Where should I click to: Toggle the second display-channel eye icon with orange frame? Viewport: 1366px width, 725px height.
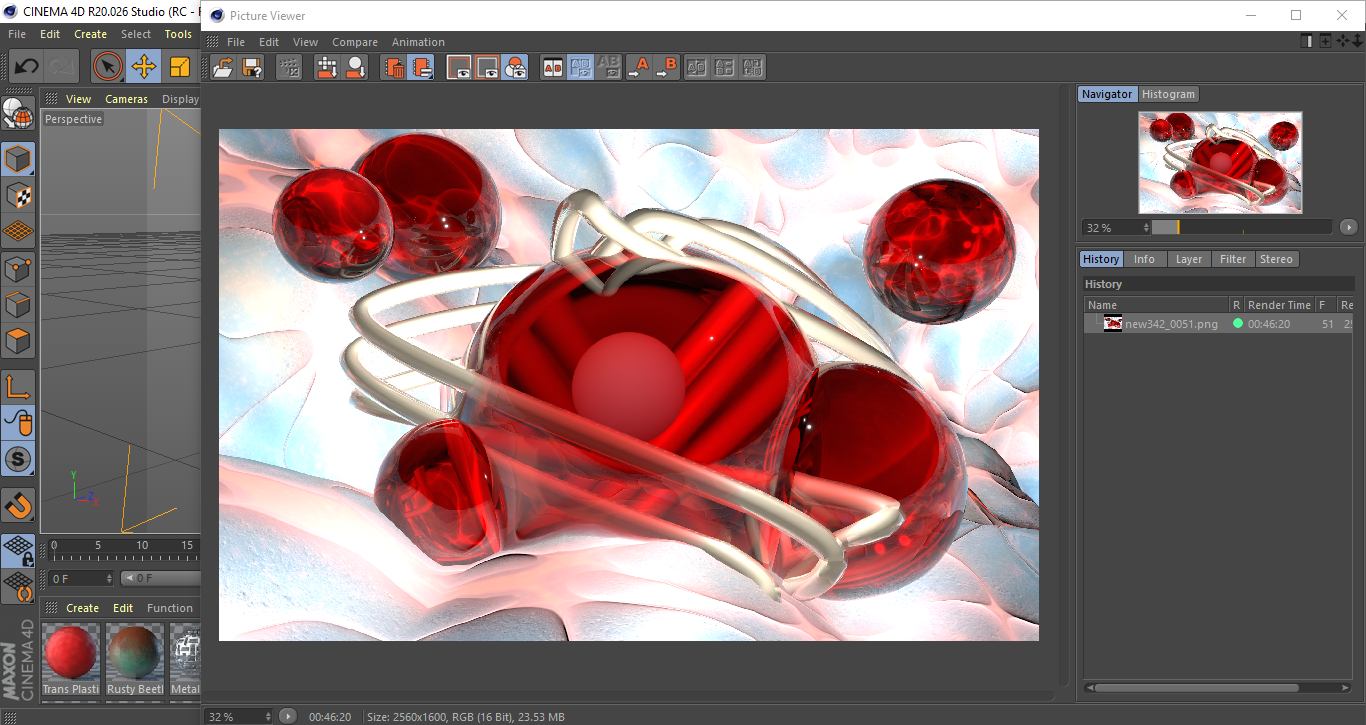pos(487,67)
